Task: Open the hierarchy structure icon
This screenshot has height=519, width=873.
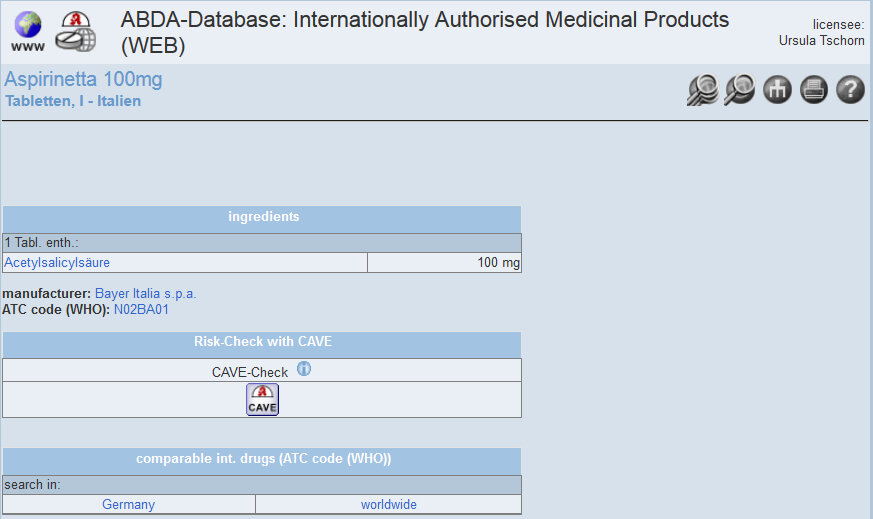Action: (777, 90)
